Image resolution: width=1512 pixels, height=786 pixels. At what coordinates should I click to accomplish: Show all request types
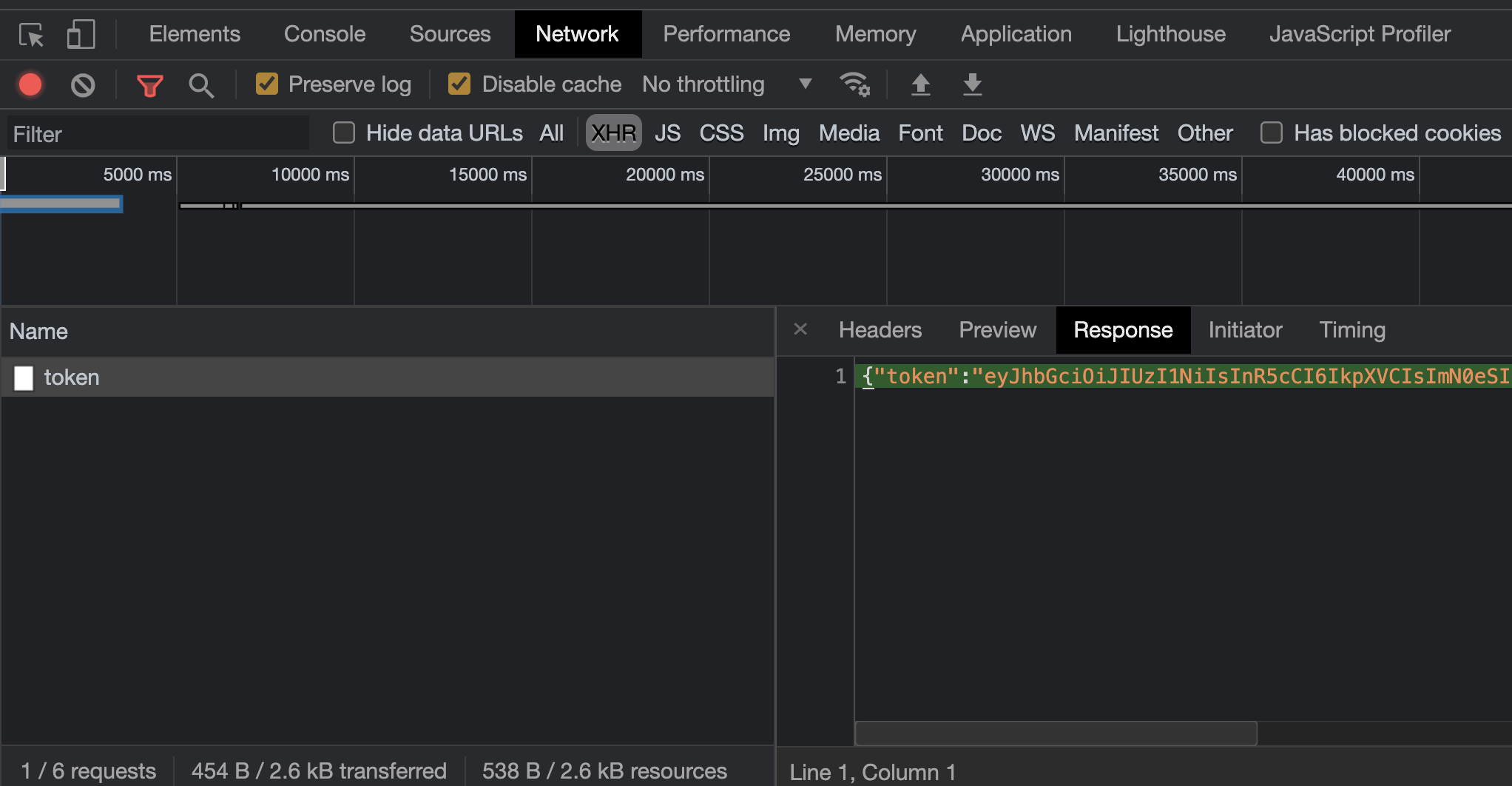pyautogui.click(x=552, y=132)
